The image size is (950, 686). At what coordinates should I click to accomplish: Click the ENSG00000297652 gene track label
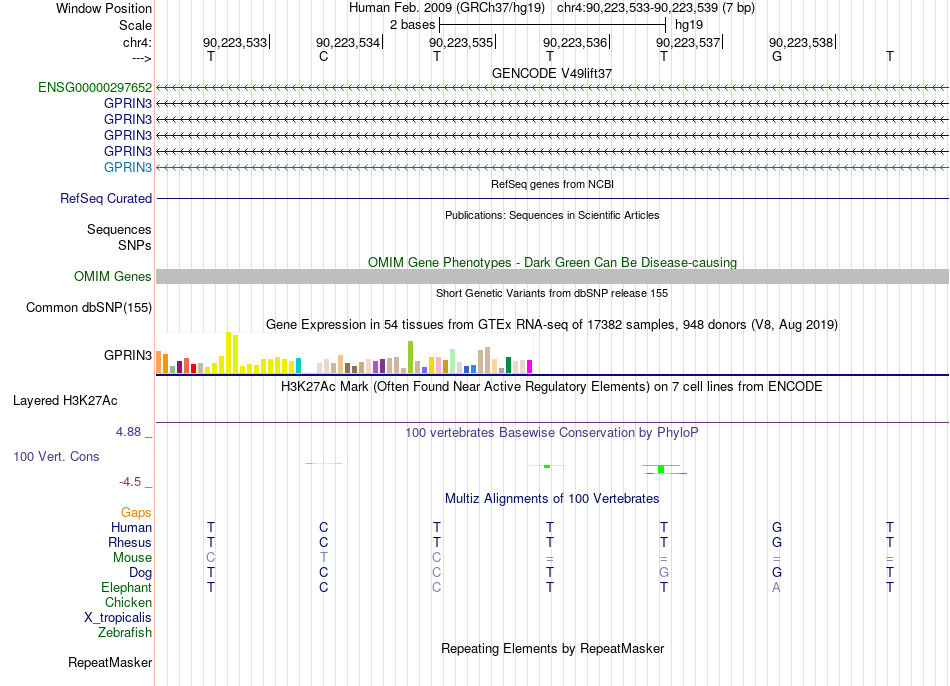click(95, 87)
